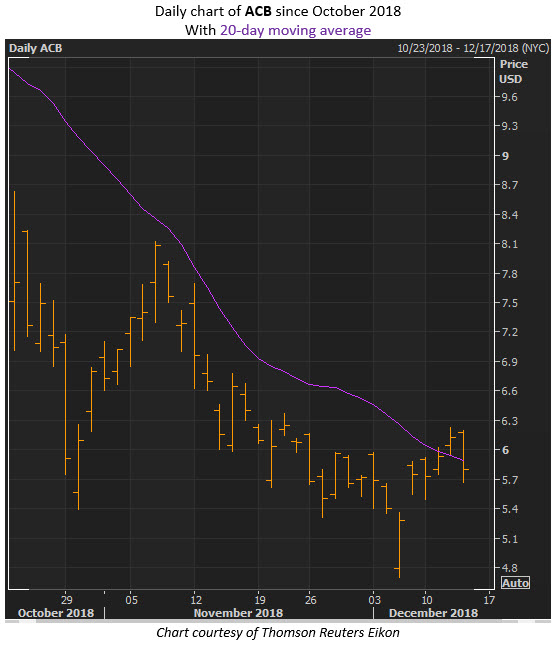Click the 'December 2018' month label

(433, 613)
